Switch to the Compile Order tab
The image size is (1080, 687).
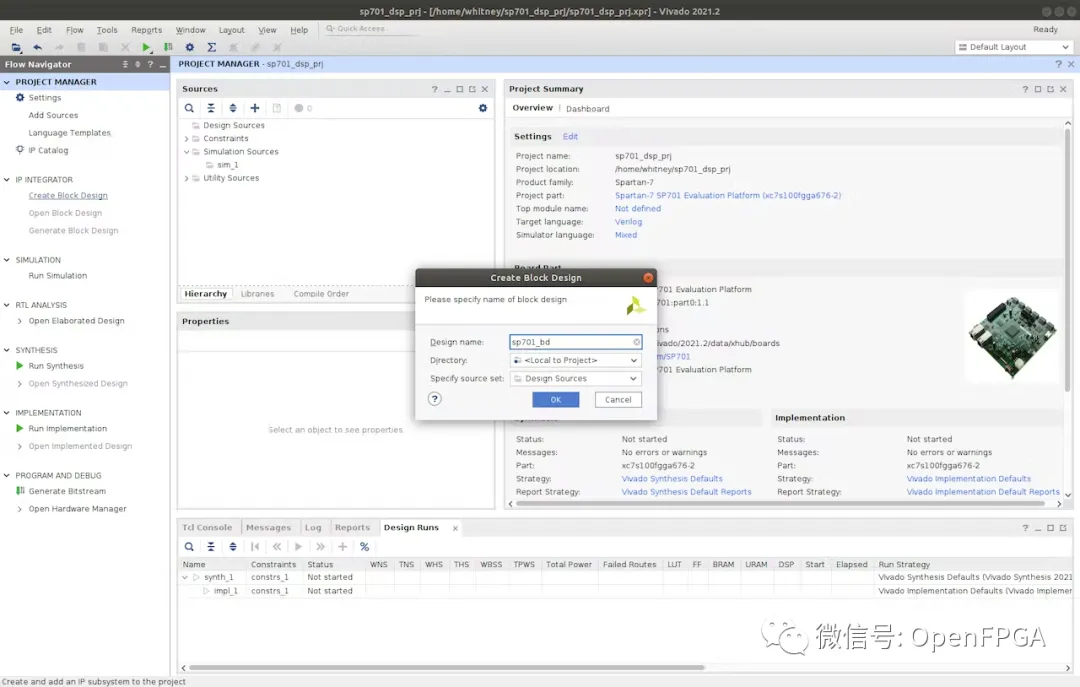(321, 294)
